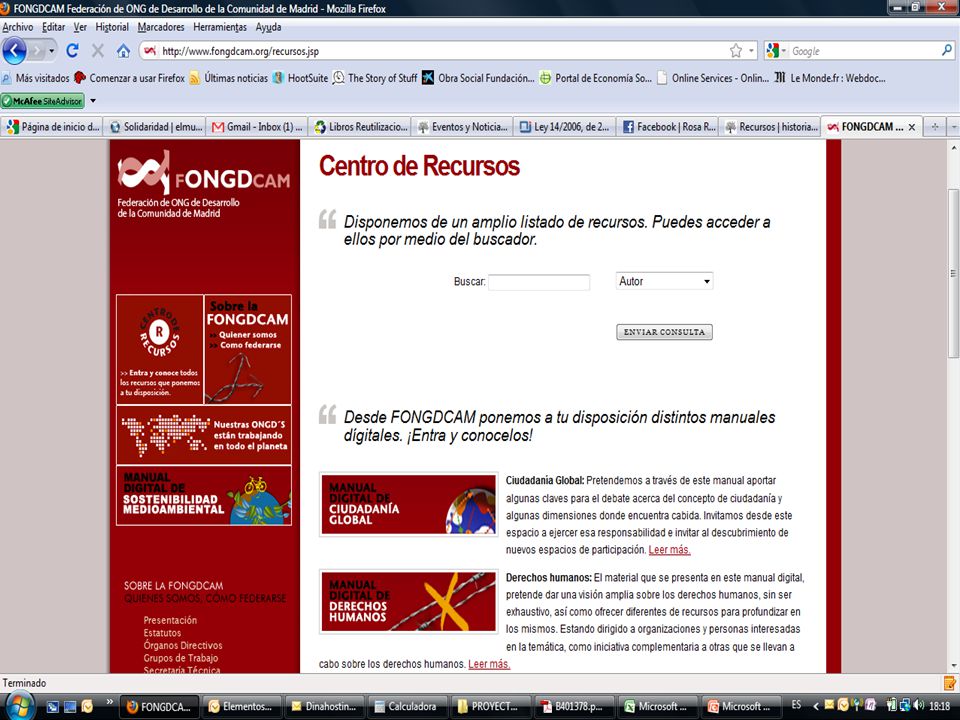Click the Google search box
This screenshot has height=720, width=960.
[863, 51]
